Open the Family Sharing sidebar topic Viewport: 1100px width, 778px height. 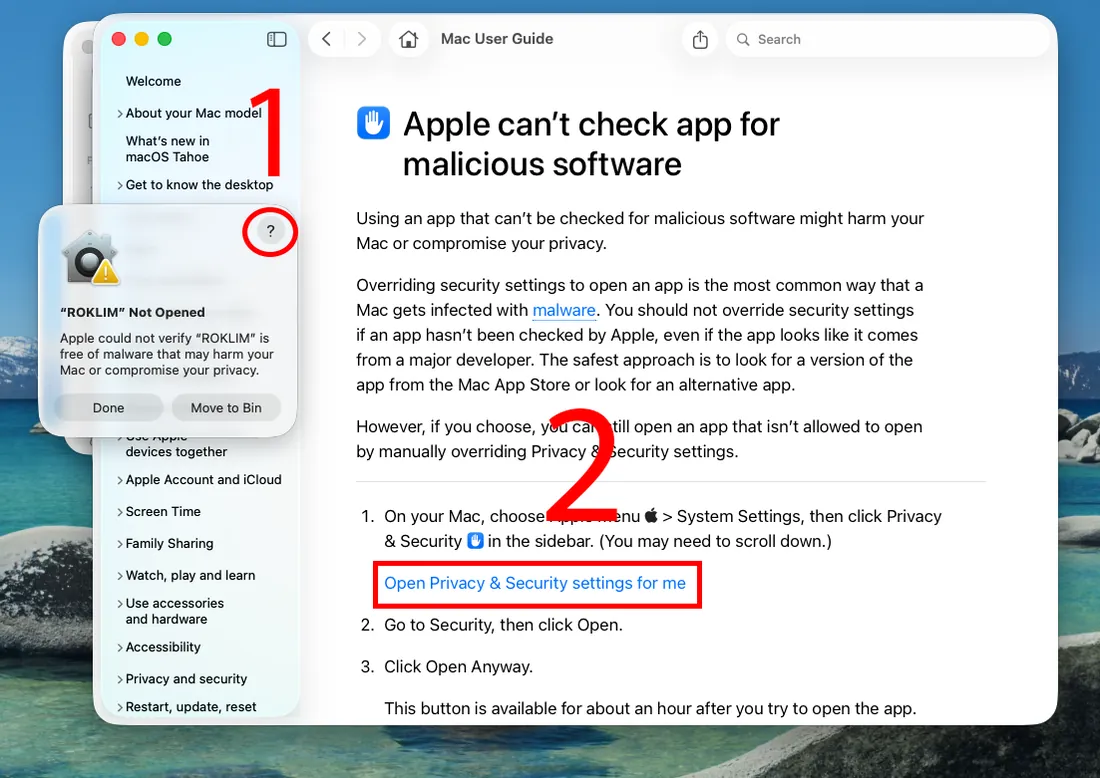pos(169,543)
